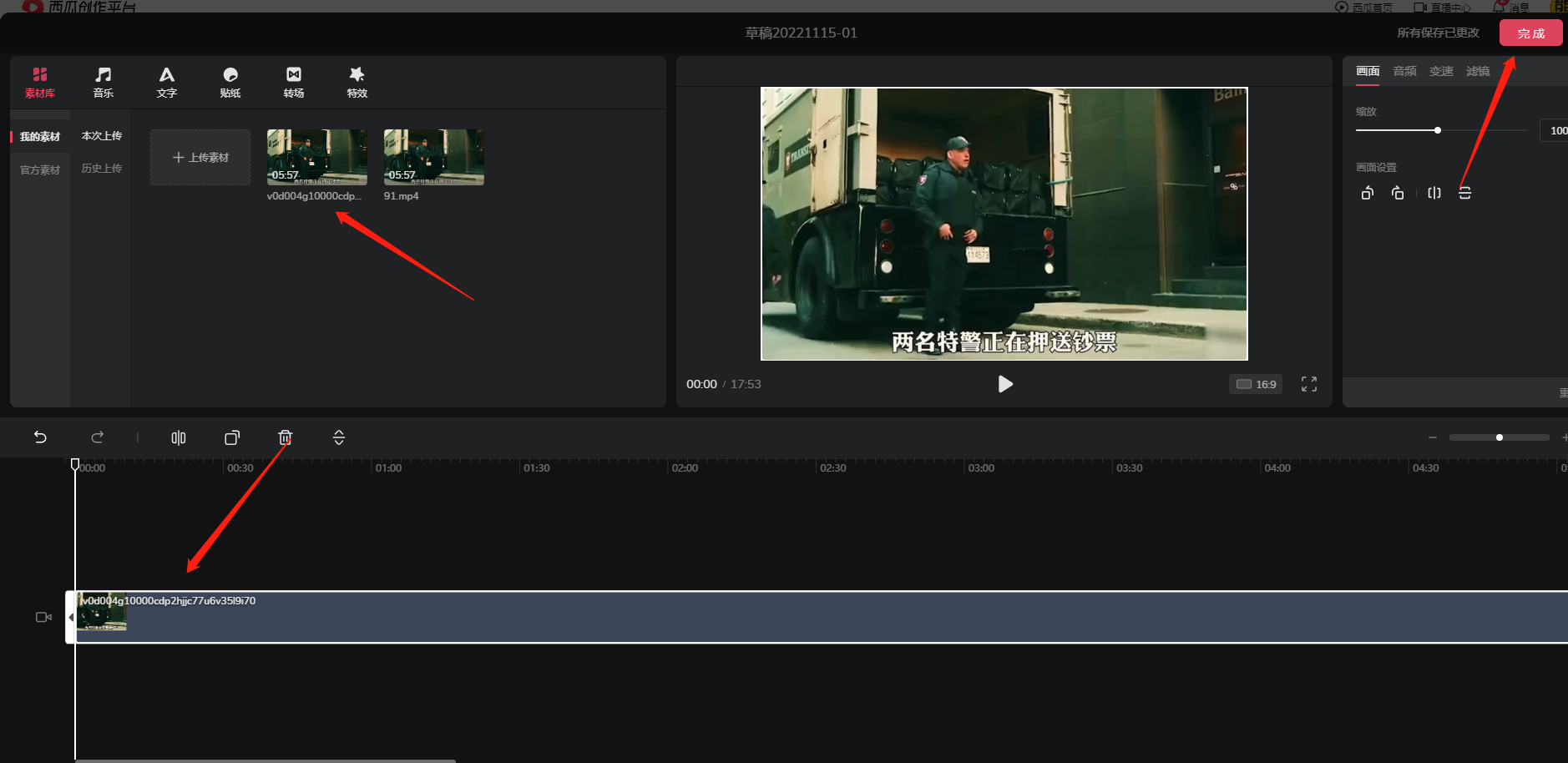Click the 上传素材 upload button

click(x=200, y=157)
